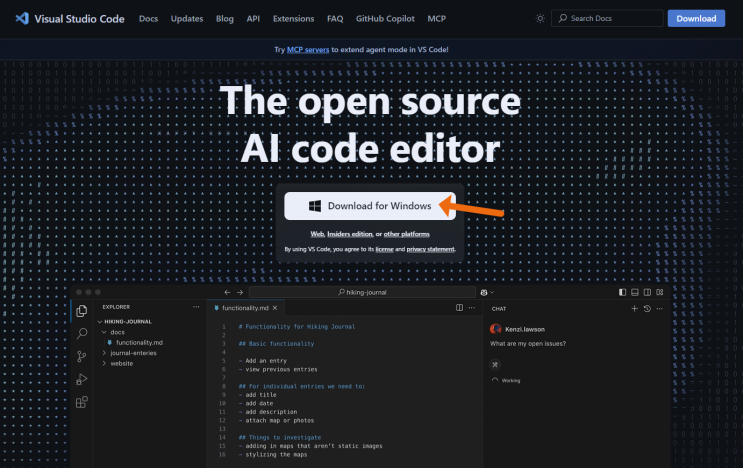Close the functionality.md tab
This screenshot has height=468, width=743.
[x=275, y=308]
